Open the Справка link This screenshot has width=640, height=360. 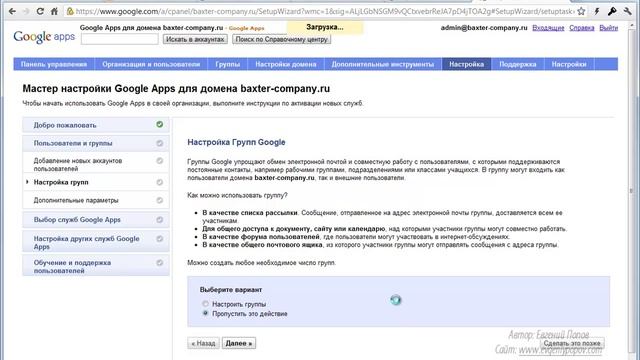coord(582,28)
